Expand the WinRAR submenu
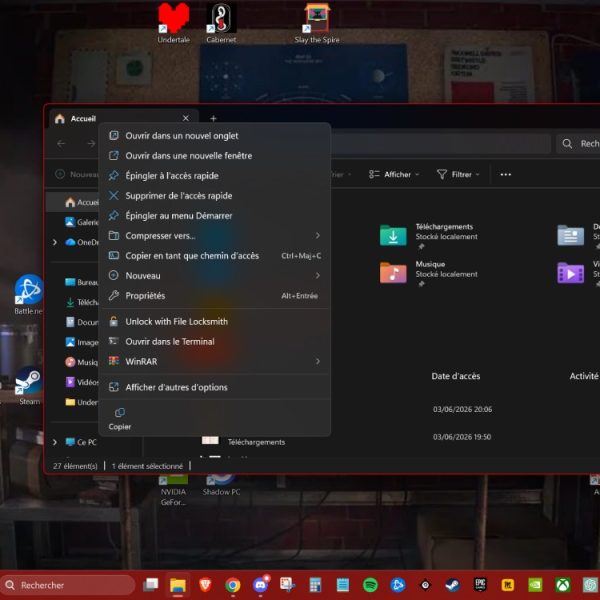 (214, 361)
